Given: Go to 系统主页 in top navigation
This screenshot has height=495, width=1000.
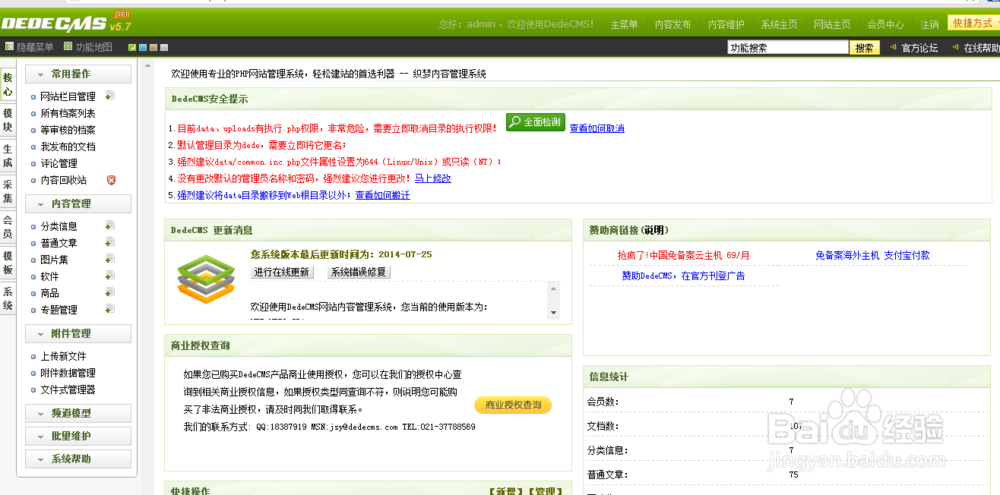Looking at the screenshot, I should coord(779,24).
